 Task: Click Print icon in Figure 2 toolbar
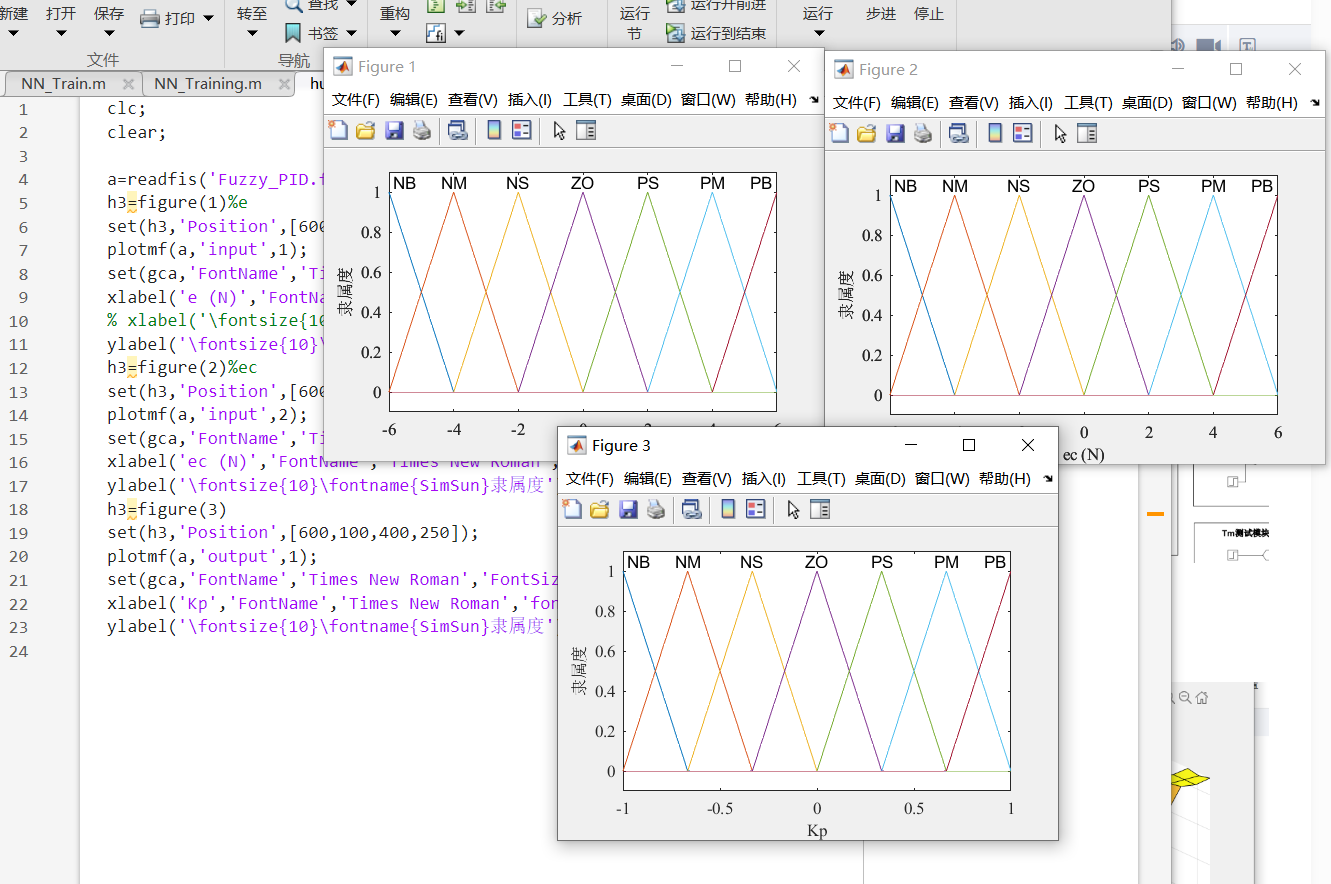922,134
